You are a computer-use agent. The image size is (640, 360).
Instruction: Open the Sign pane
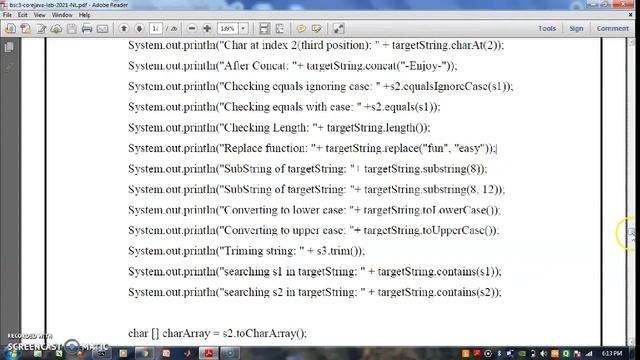[x=576, y=29]
